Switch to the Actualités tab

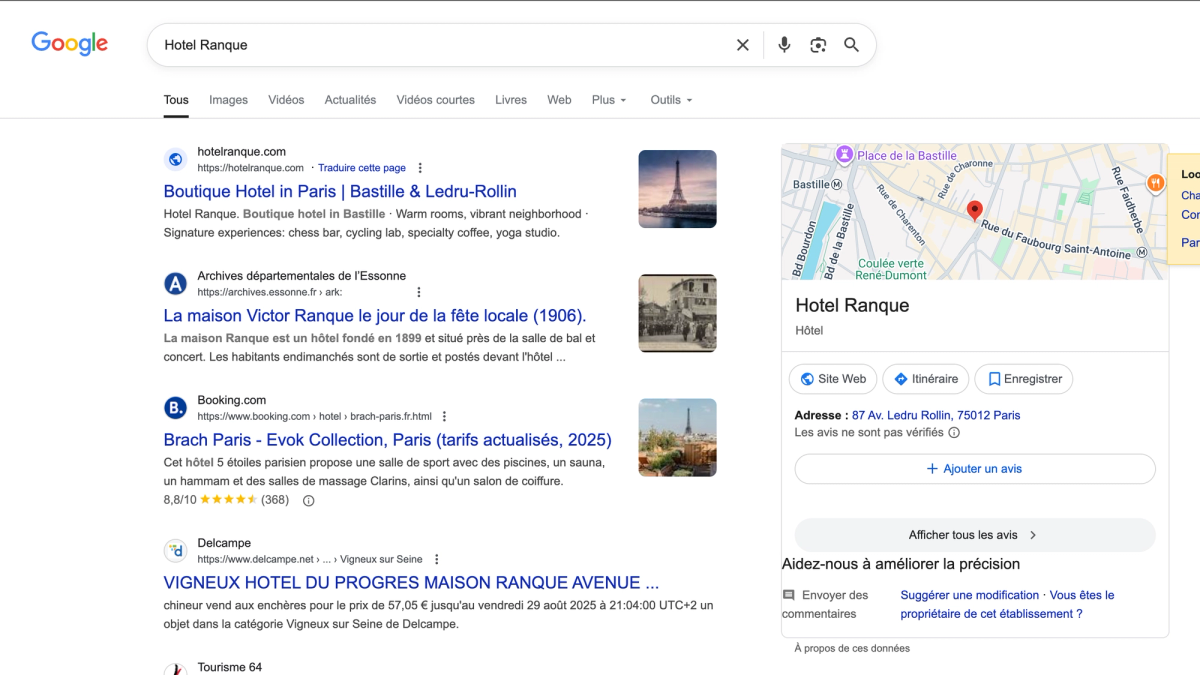point(350,99)
